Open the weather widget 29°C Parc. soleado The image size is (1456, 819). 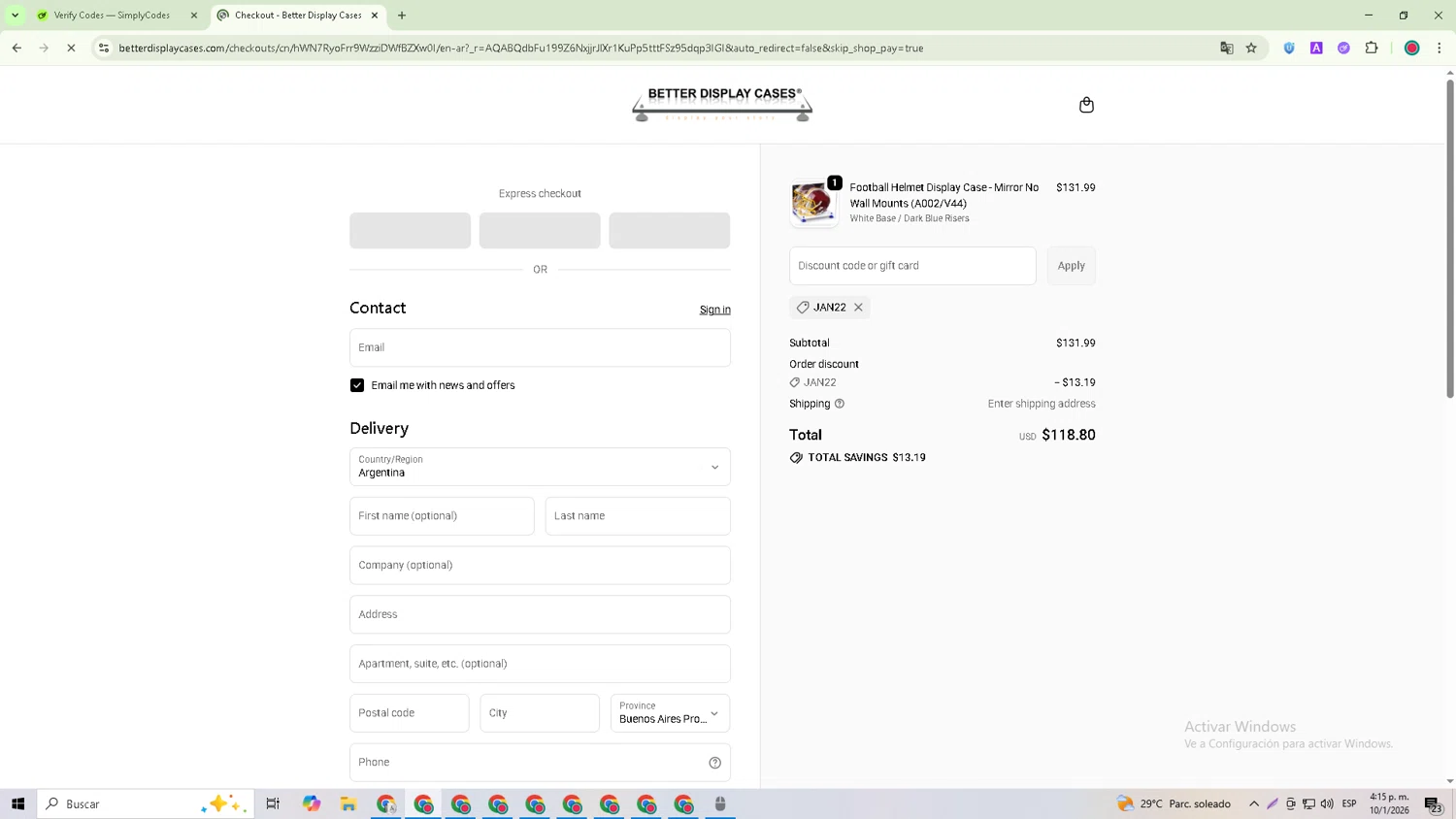pos(1174,803)
